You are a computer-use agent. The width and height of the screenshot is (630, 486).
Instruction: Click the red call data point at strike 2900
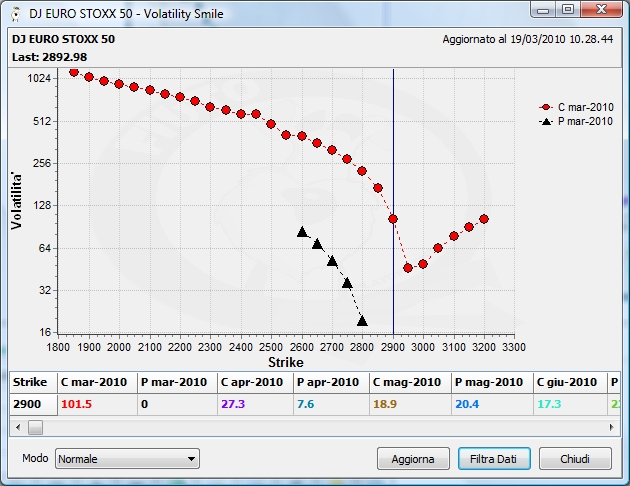click(x=393, y=219)
